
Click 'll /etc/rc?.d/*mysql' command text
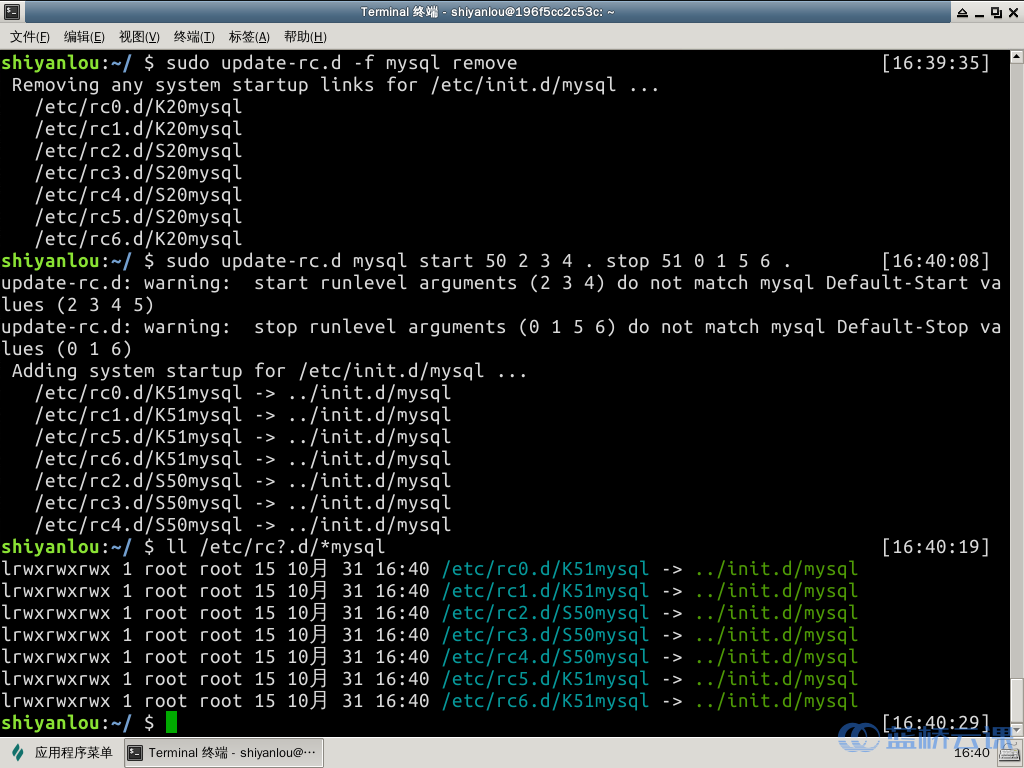[275, 547]
